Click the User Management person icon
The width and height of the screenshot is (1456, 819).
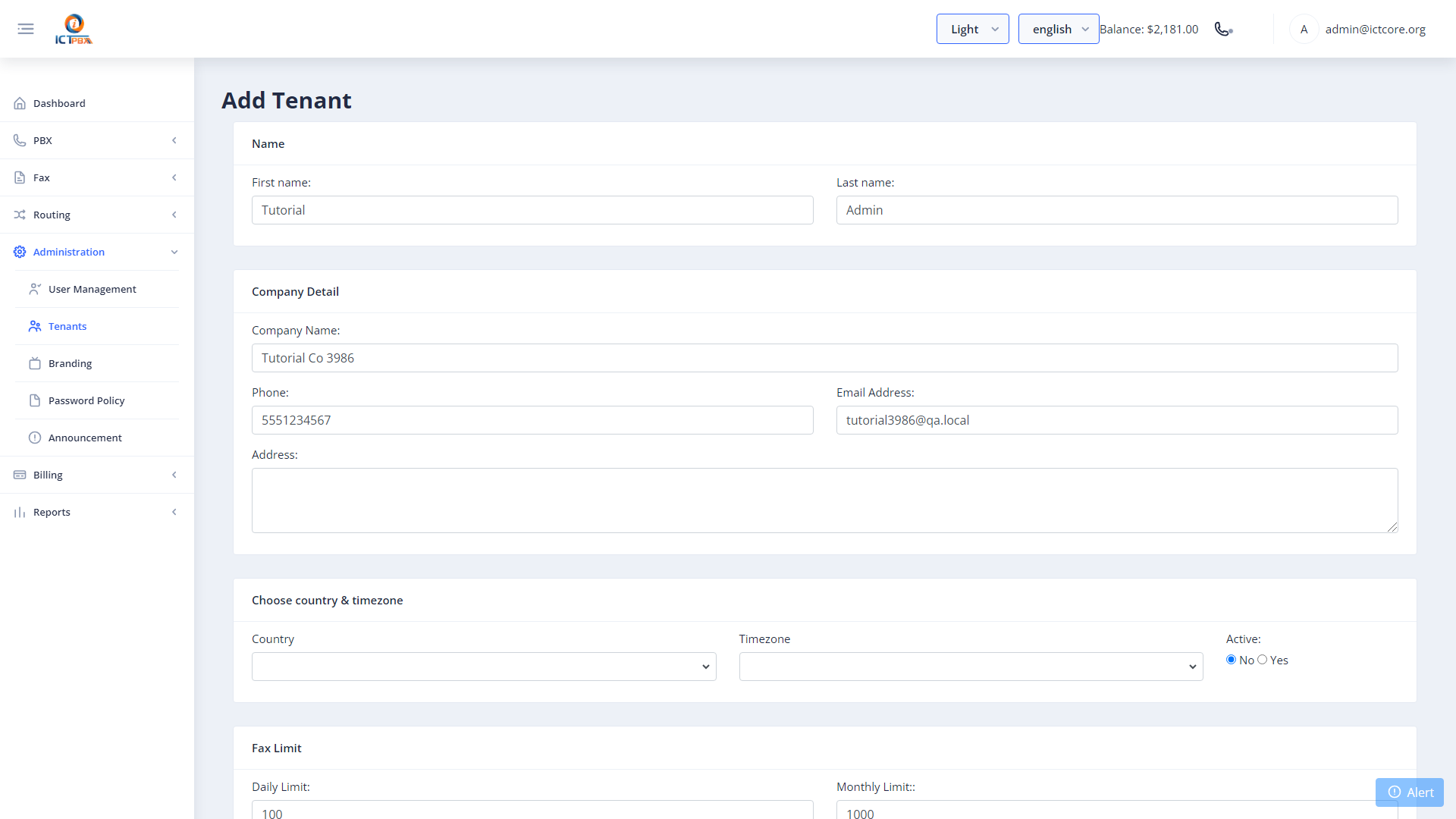35,289
